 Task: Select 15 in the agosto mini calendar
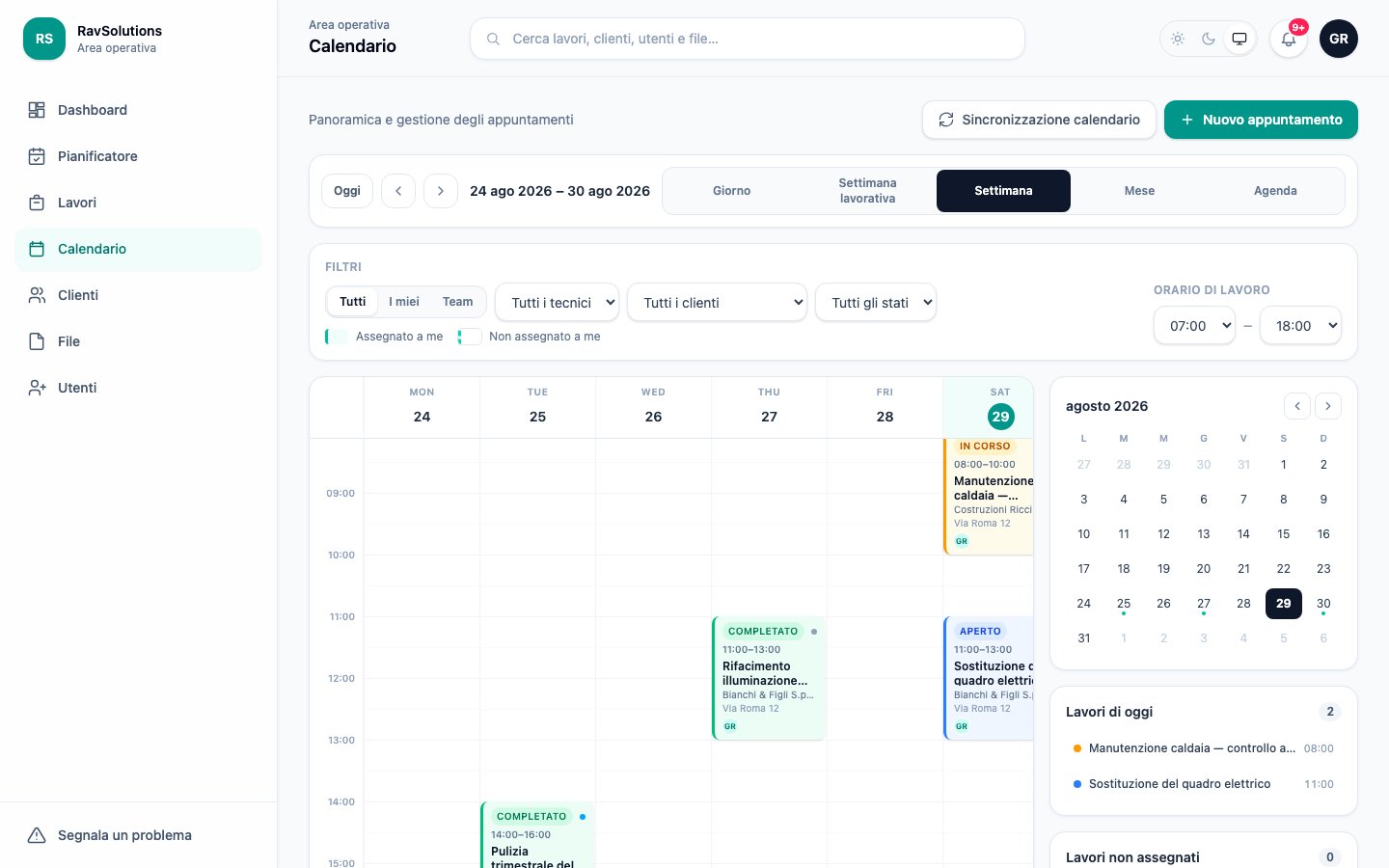coord(1284,534)
